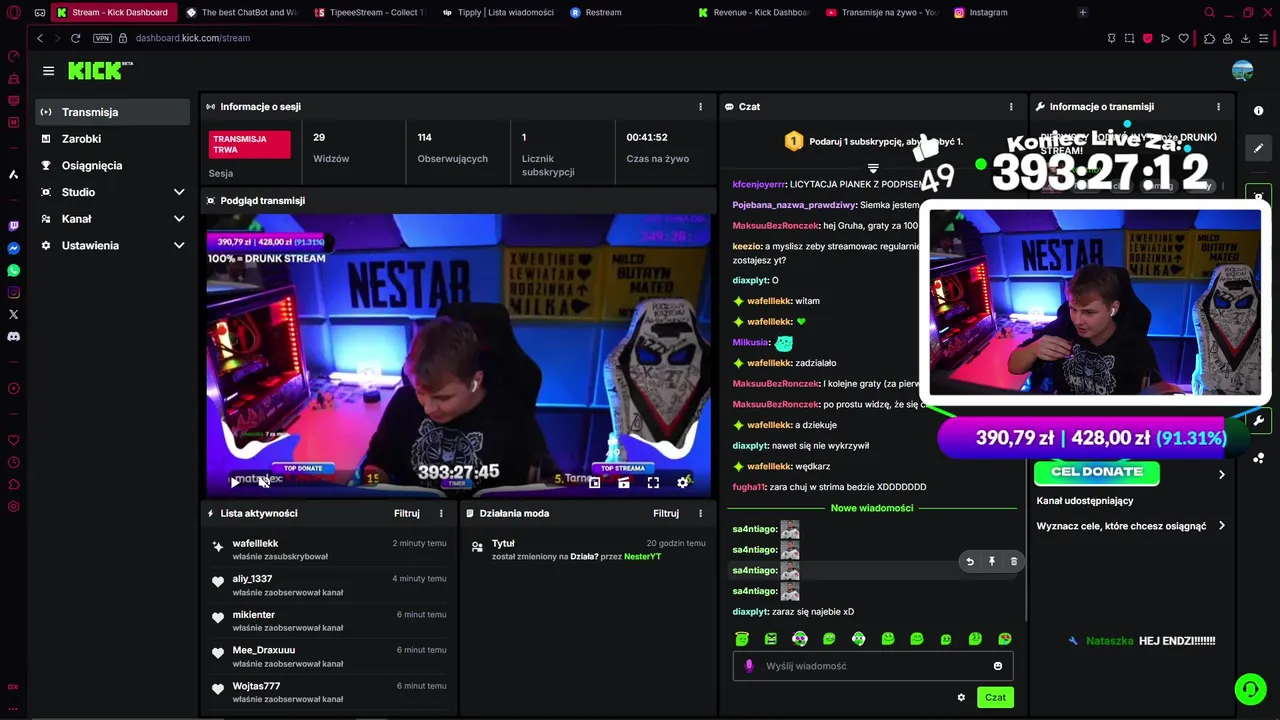
Task: Open the green support headset chat bubble
Action: (1250, 689)
